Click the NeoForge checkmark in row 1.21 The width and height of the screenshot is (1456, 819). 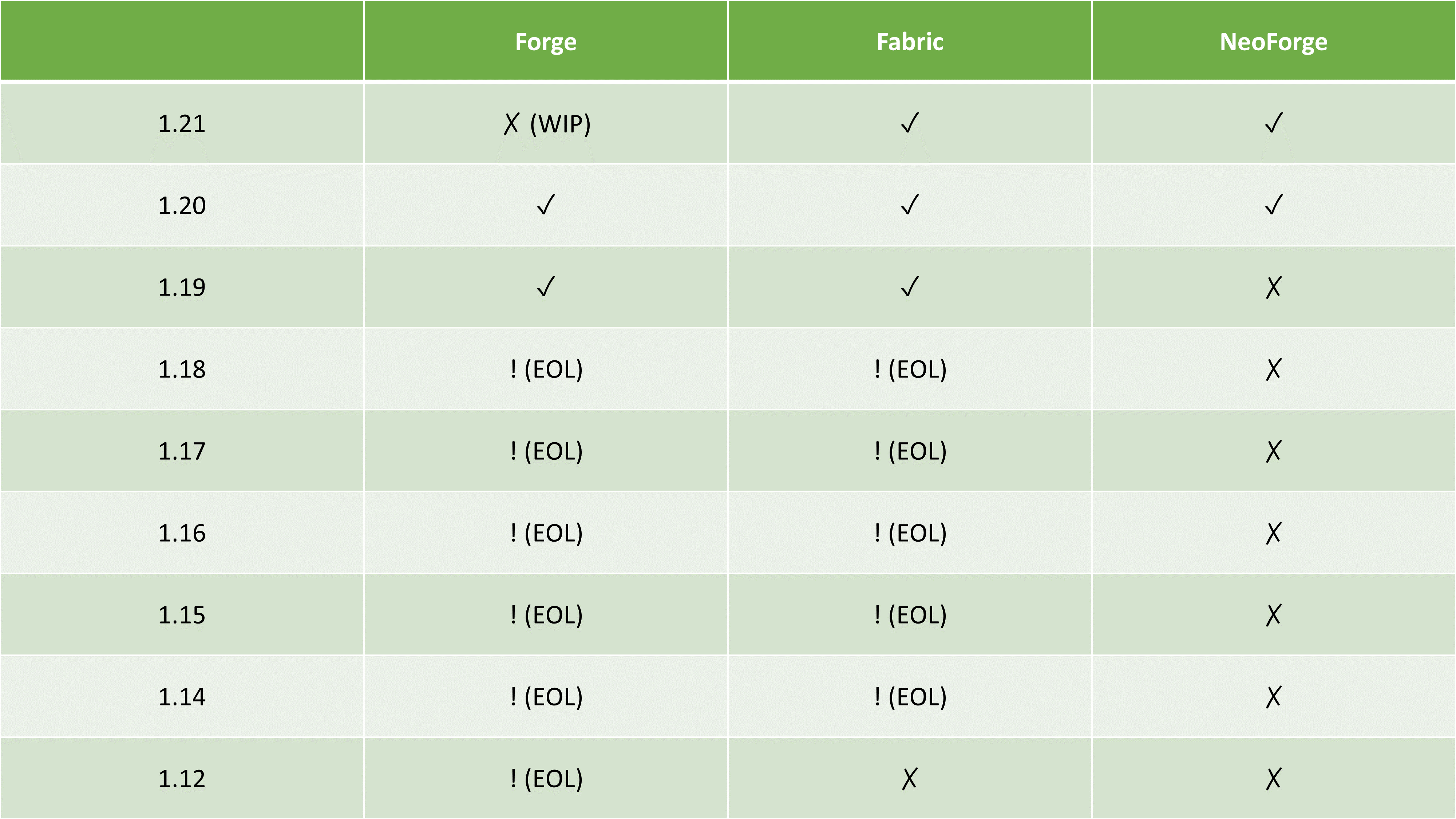[1274, 123]
